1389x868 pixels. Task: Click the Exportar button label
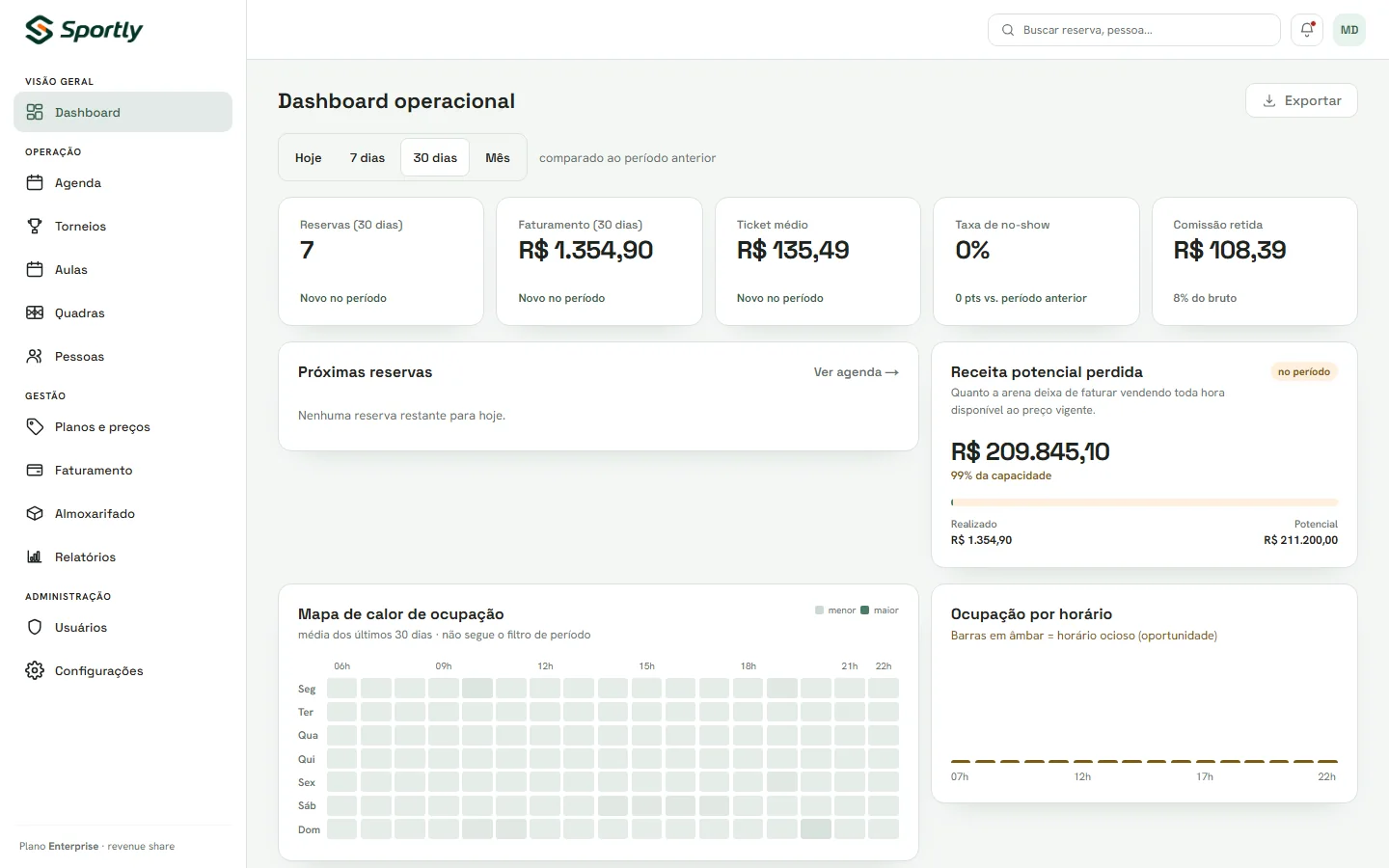[1313, 100]
